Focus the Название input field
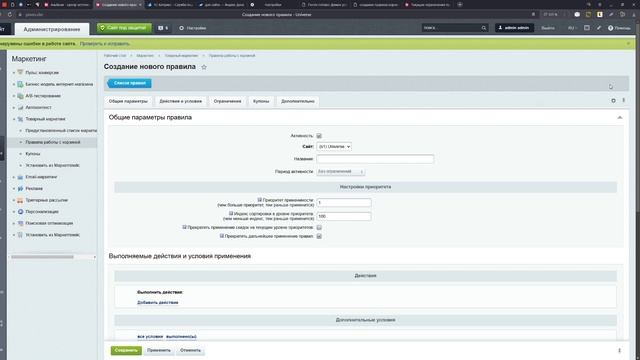 click(375, 159)
